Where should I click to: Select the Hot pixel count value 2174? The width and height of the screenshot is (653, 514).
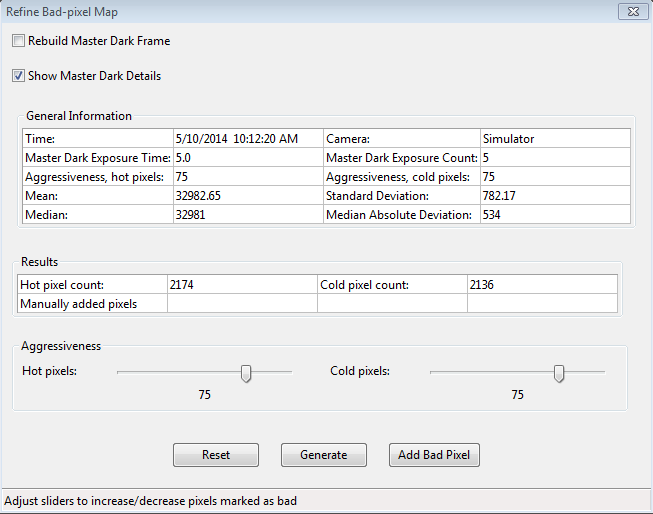183,285
